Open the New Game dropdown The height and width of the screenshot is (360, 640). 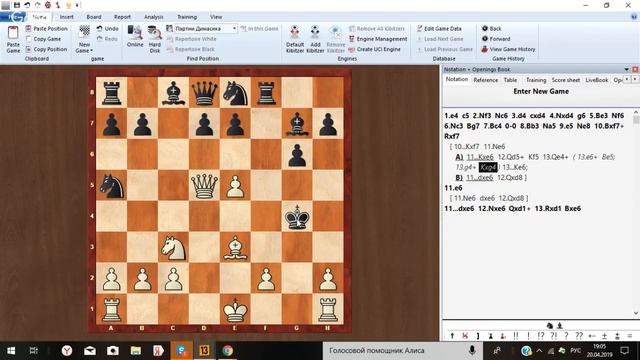tap(84, 39)
